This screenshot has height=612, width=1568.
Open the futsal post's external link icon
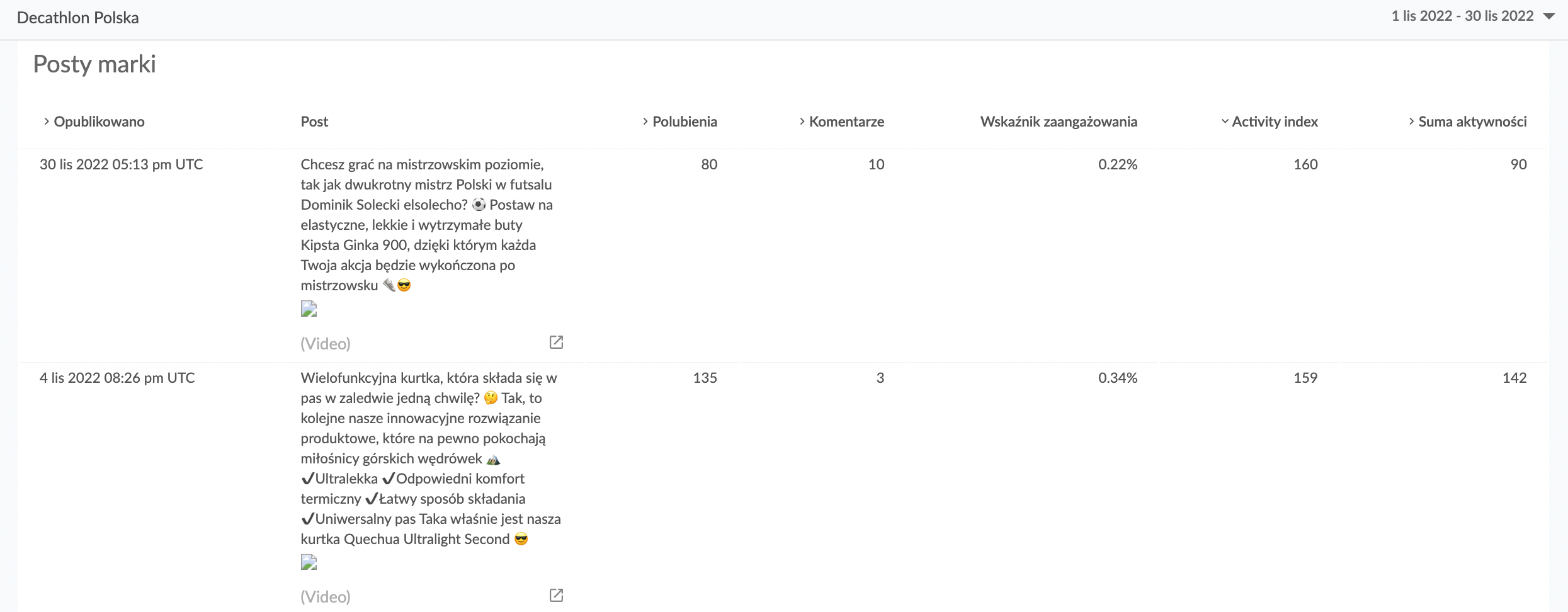point(556,342)
